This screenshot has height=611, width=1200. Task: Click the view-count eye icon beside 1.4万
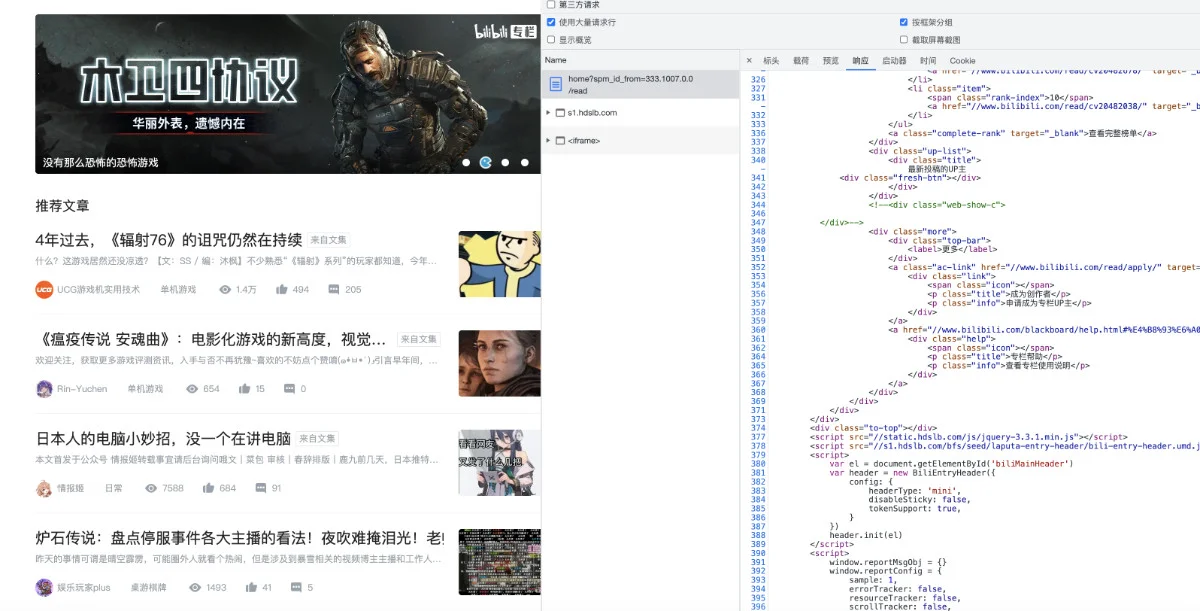coord(224,290)
